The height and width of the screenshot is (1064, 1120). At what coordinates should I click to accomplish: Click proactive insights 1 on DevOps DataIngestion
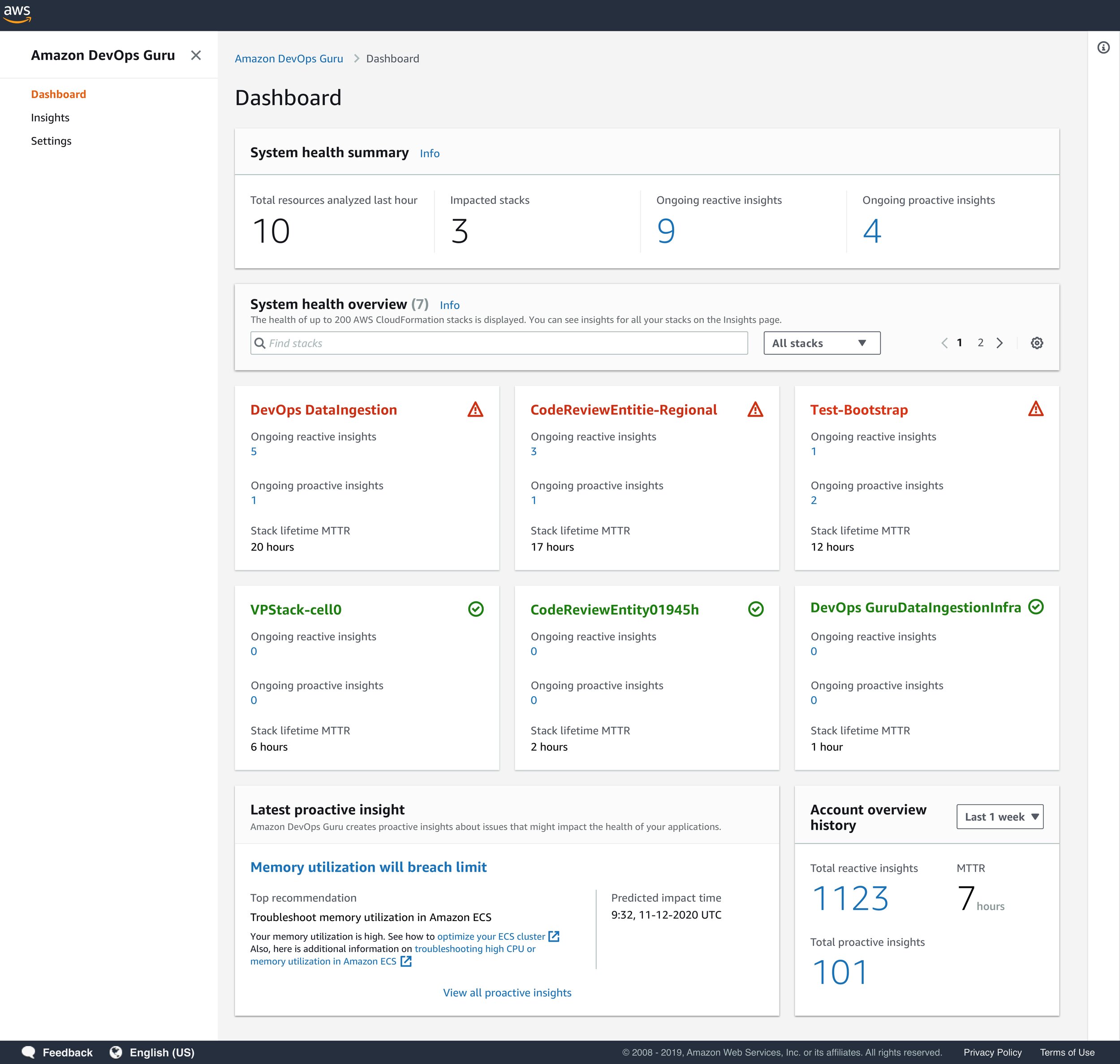[x=254, y=500]
